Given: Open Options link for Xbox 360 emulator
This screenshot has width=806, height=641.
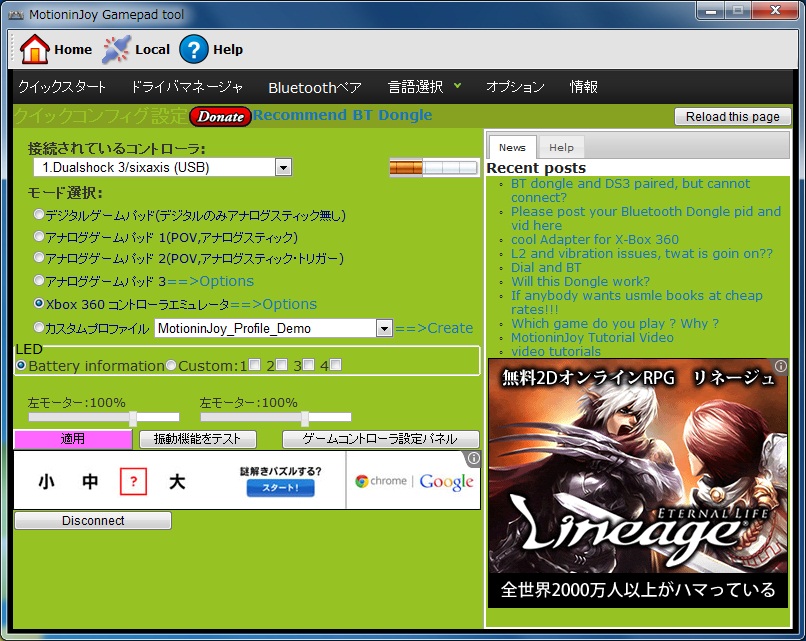Looking at the screenshot, I should (273, 304).
